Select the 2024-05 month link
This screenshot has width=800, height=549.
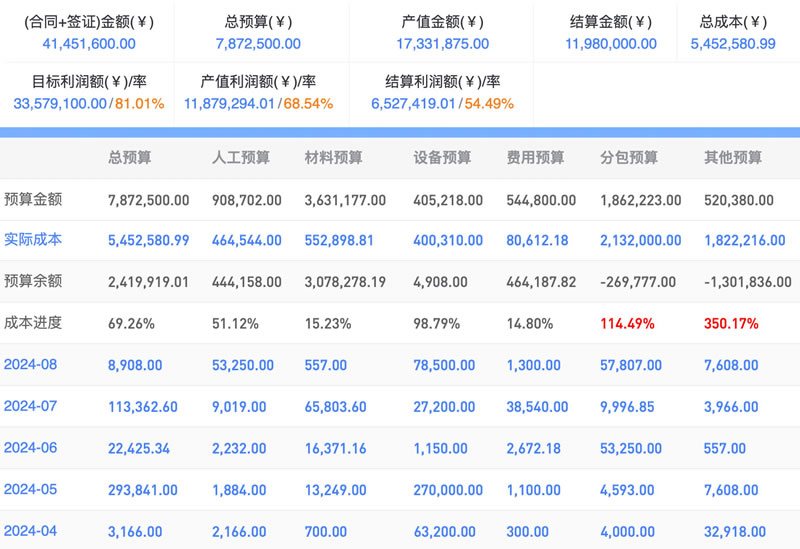click(30, 489)
